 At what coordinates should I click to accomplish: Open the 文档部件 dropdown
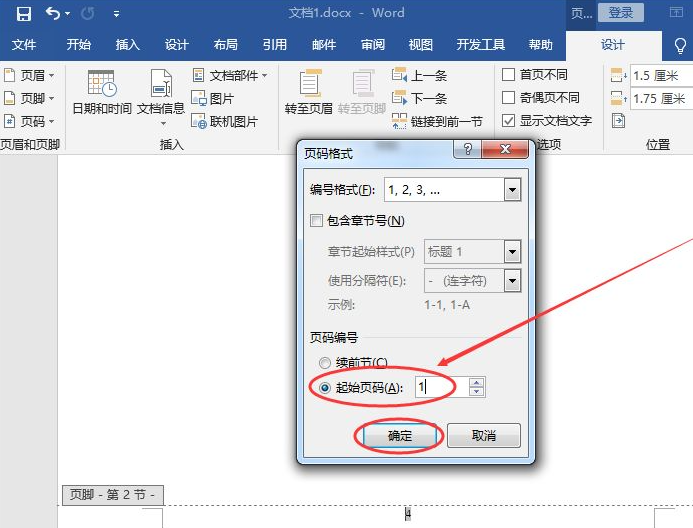pos(230,76)
